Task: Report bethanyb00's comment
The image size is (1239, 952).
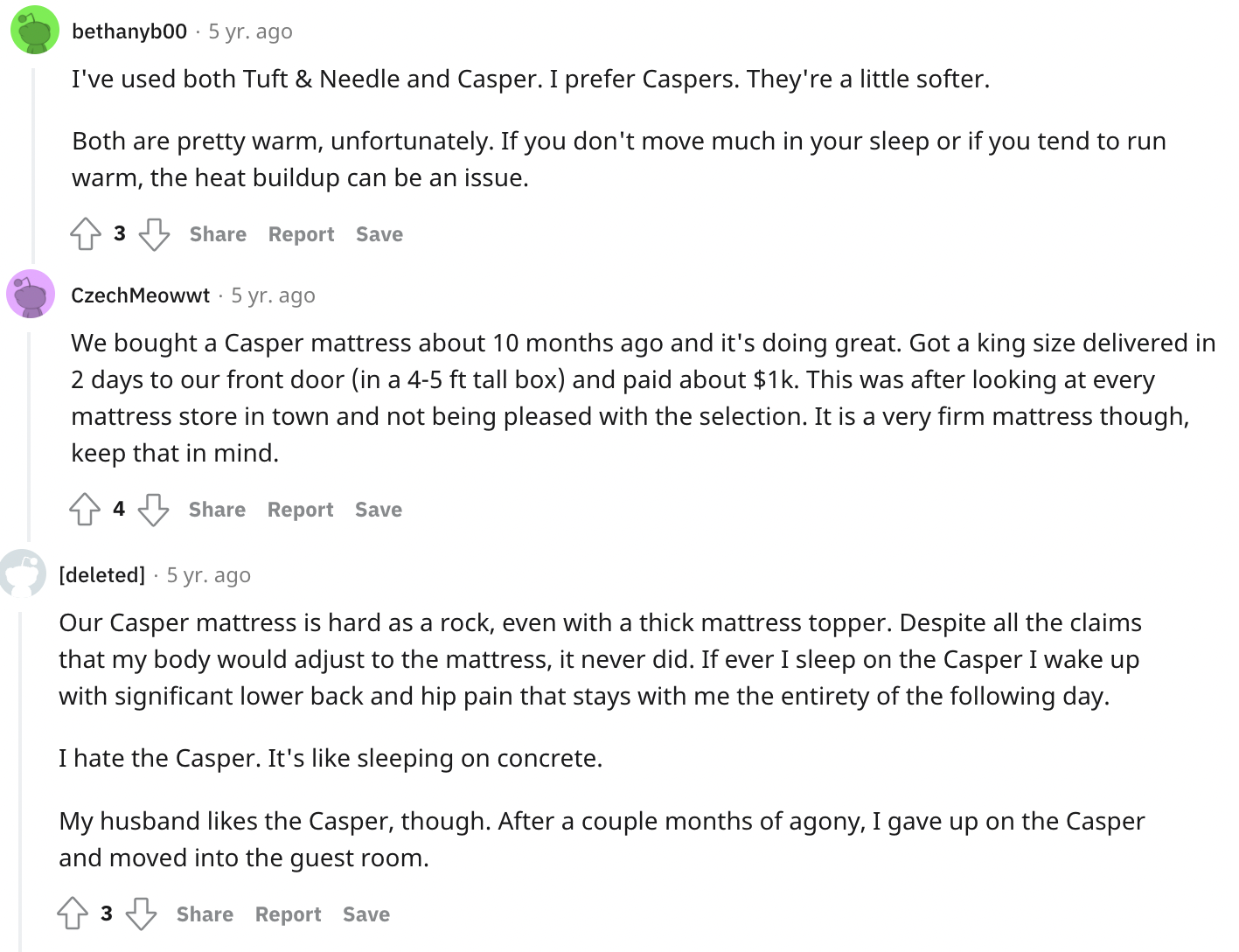Action: (301, 234)
